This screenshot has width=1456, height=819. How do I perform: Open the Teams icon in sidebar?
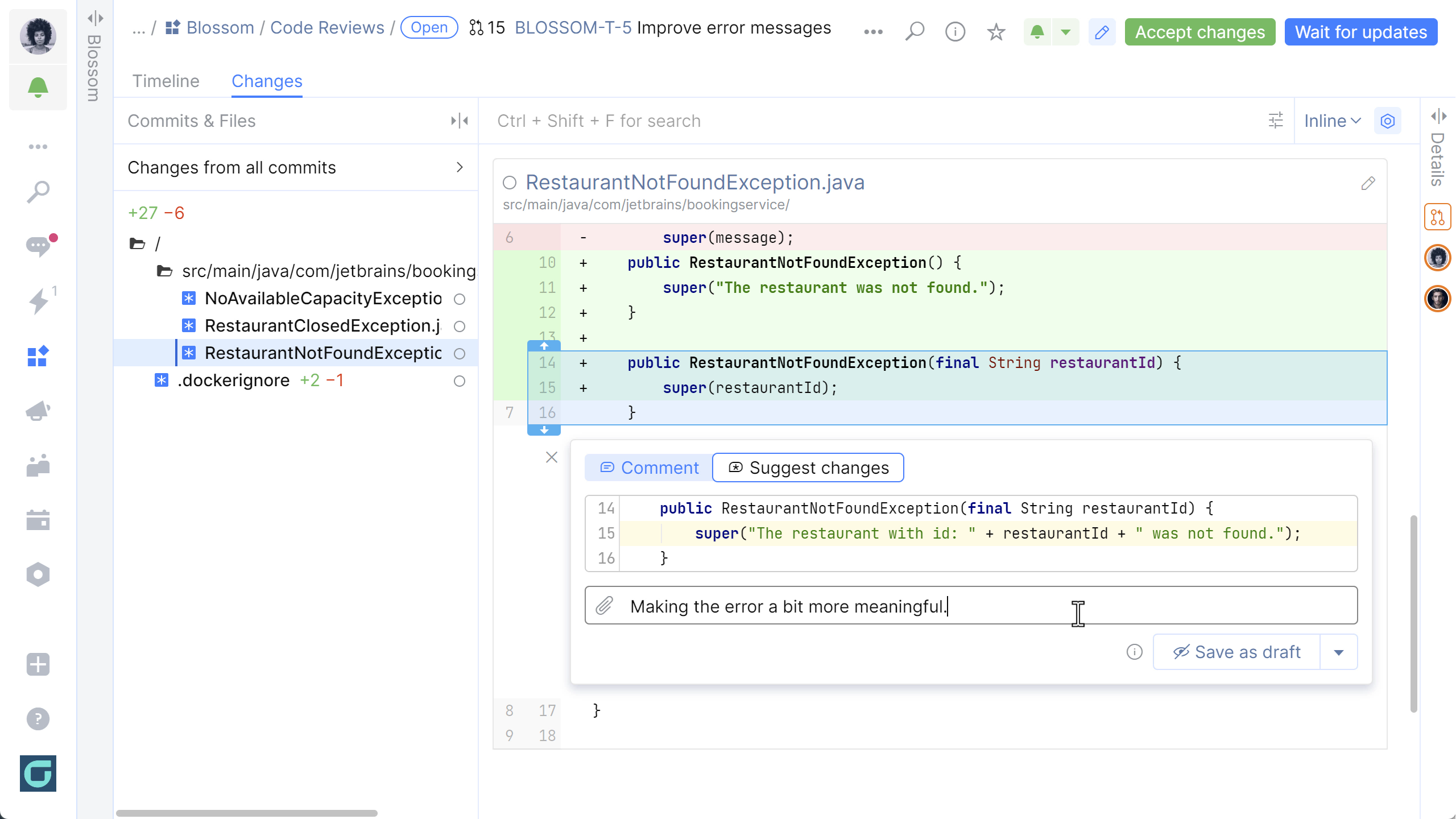pyautogui.click(x=38, y=465)
